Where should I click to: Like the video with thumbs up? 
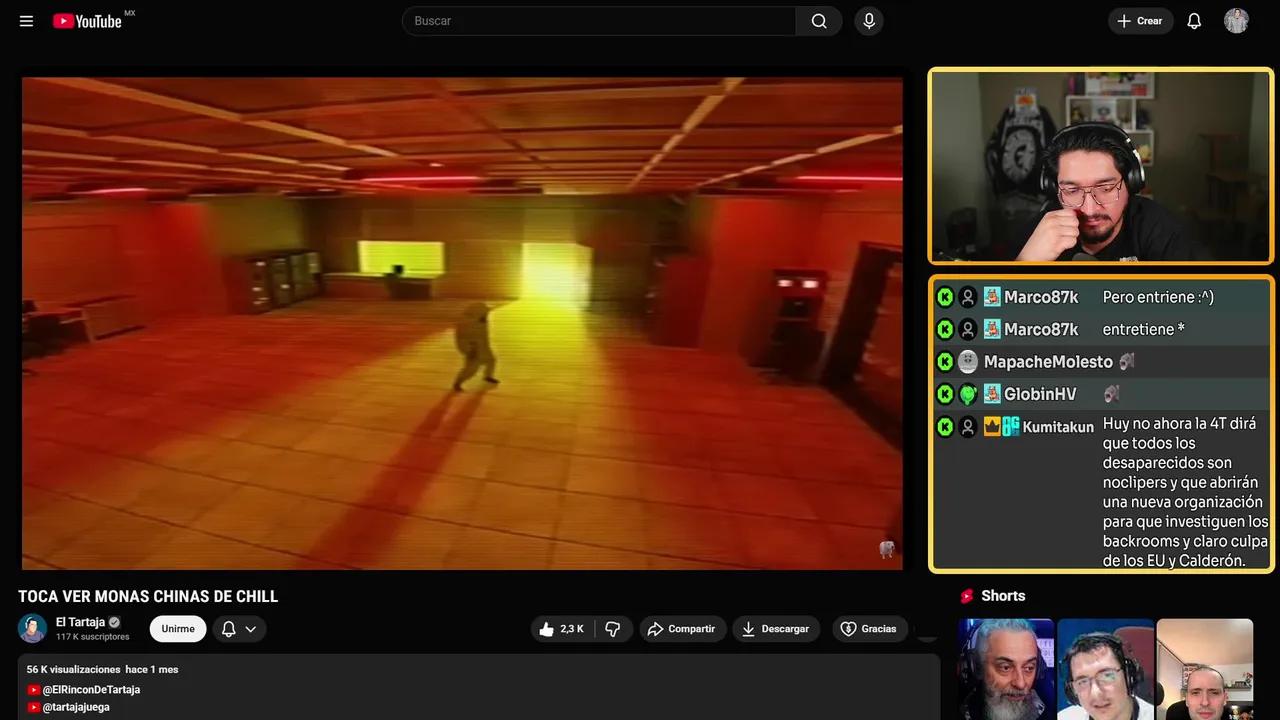[562, 629]
